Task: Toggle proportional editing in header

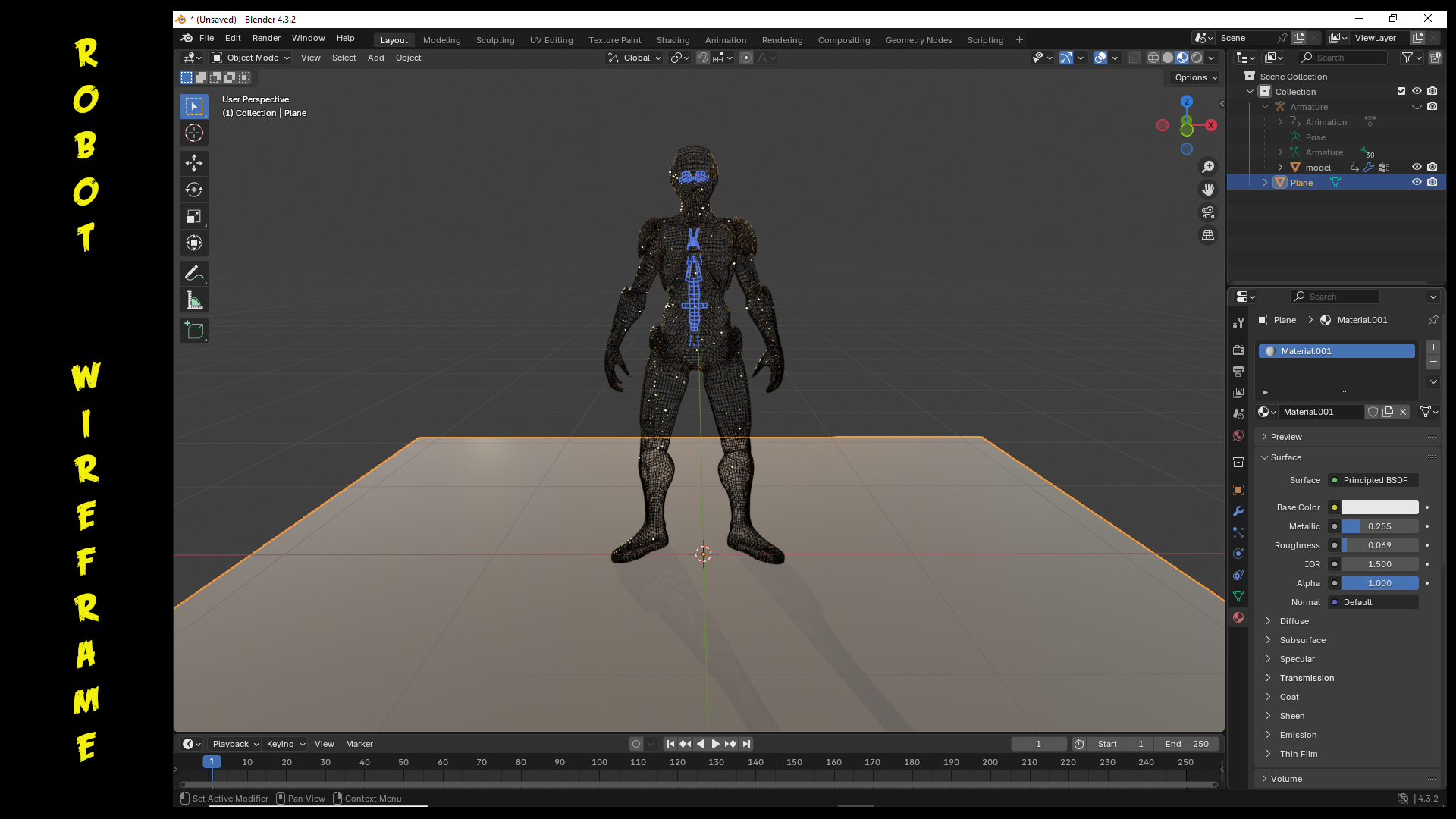Action: pos(746,58)
